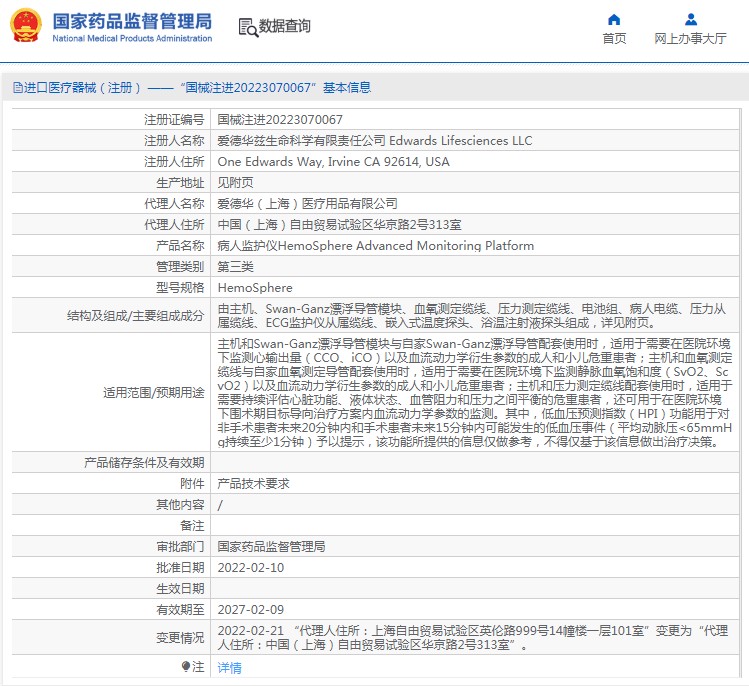Click the 生产地址 row label
Image resolution: width=749 pixels, height=686 pixels.
pyautogui.click(x=180, y=182)
